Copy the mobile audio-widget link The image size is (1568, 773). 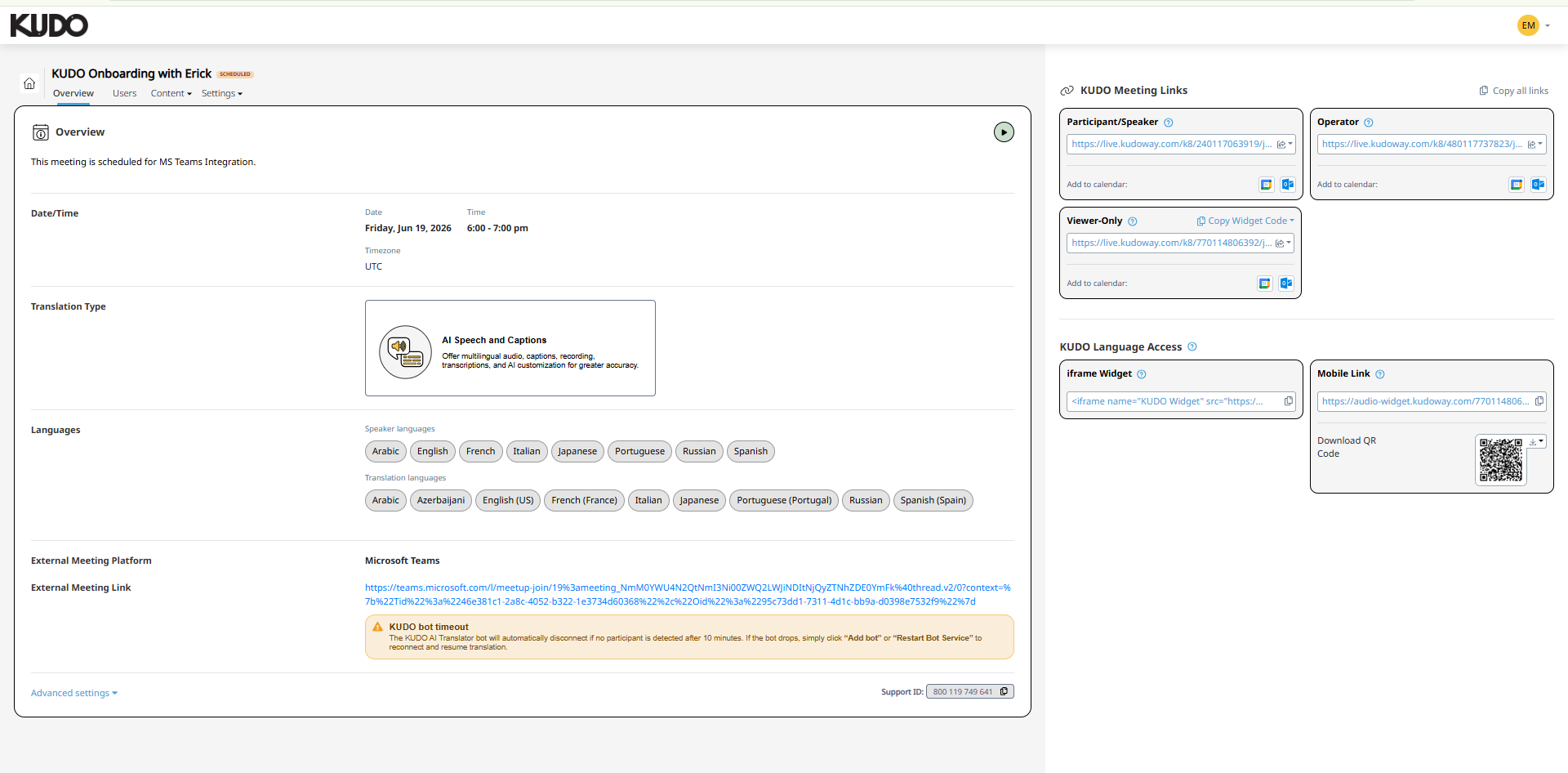[1539, 401]
